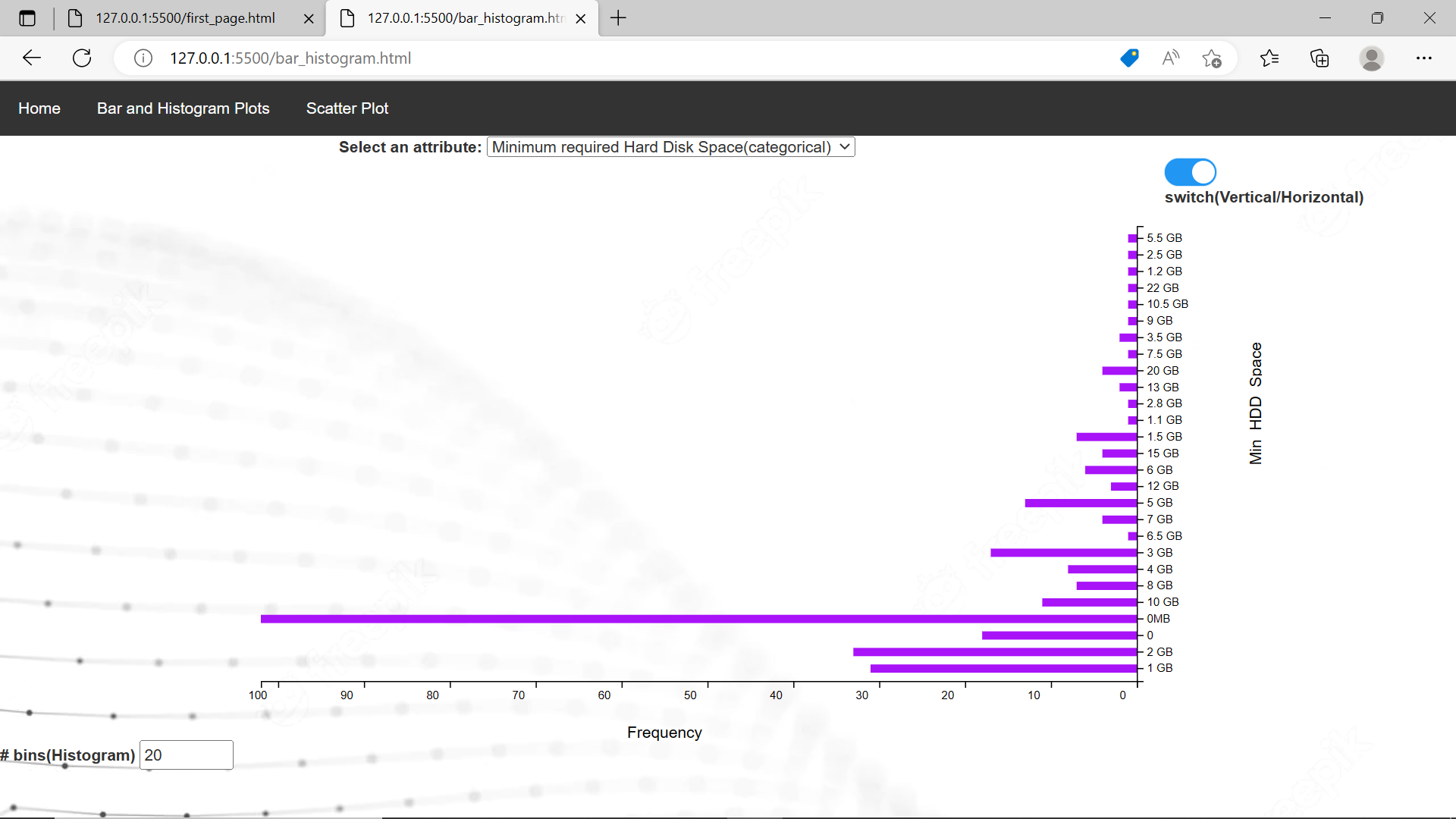
Task: Click the profile avatar icon
Action: pyautogui.click(x=1371, y=58)
